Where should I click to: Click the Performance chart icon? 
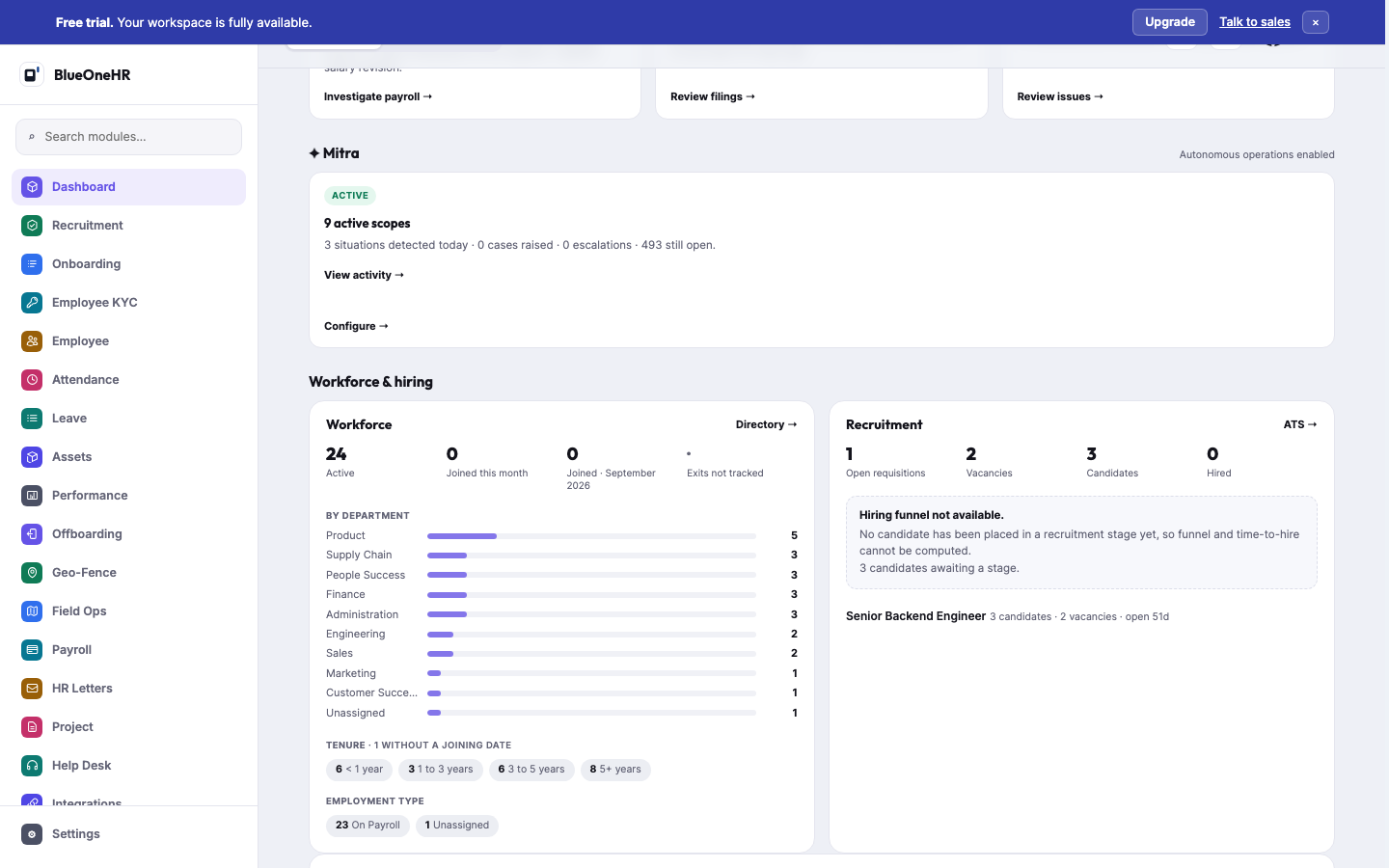click(32, 496)
